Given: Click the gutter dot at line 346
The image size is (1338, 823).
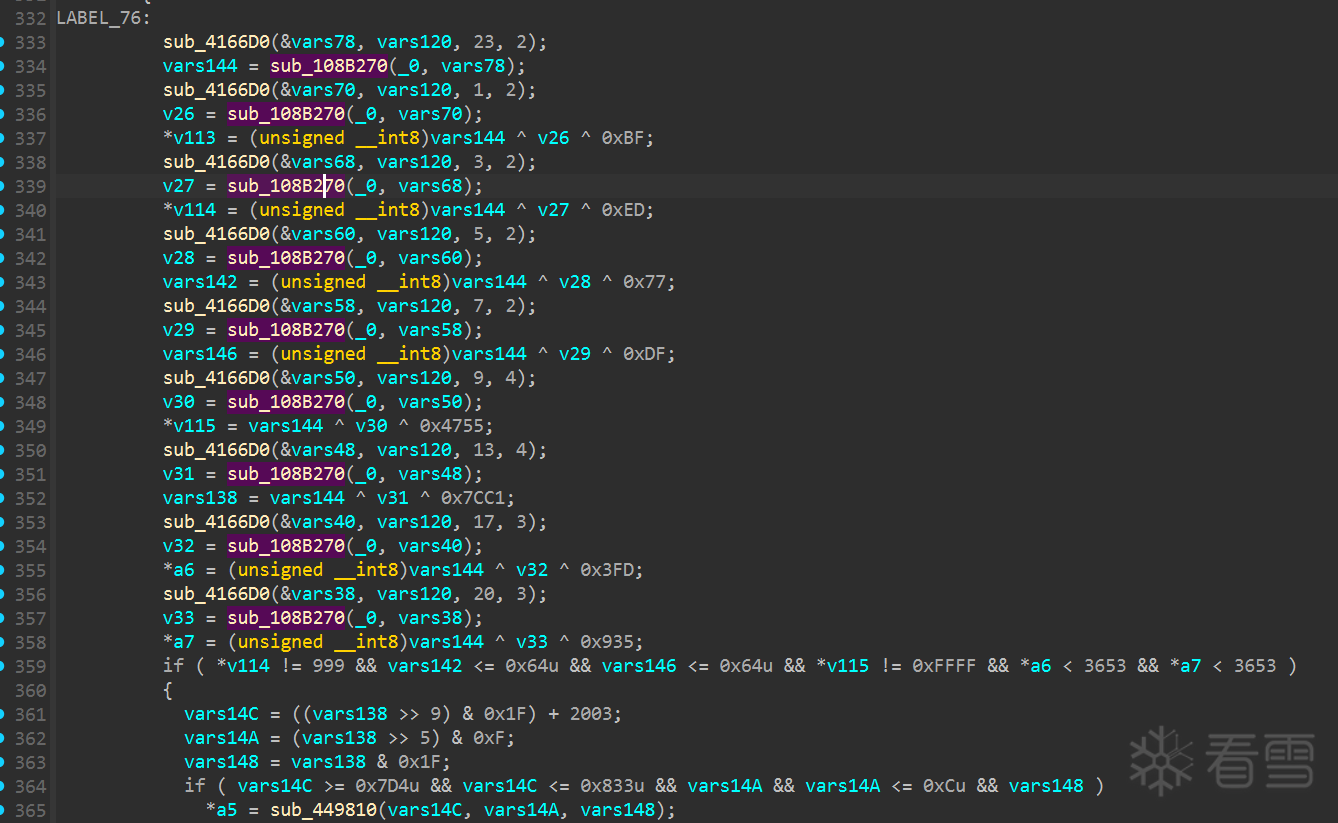Looking at the screenshot, I should [3, 354].
